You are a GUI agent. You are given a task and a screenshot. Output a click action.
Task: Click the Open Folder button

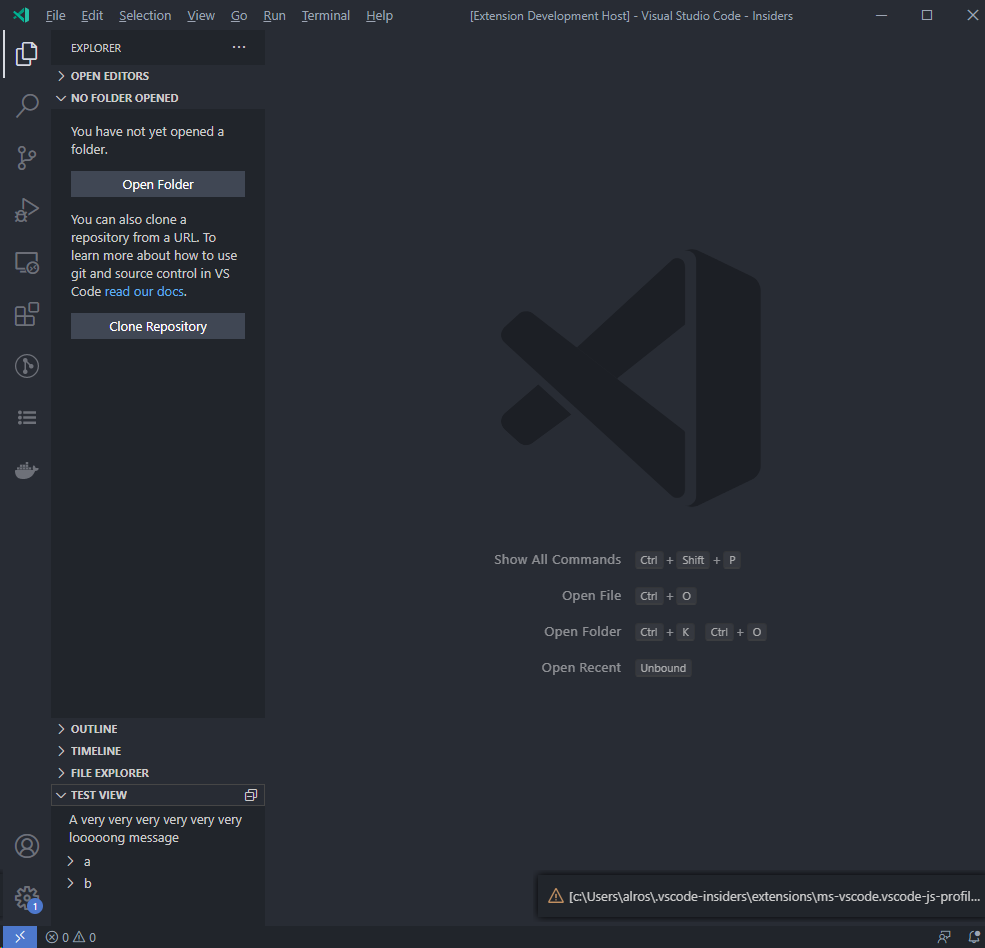click(x=157, y=183)
